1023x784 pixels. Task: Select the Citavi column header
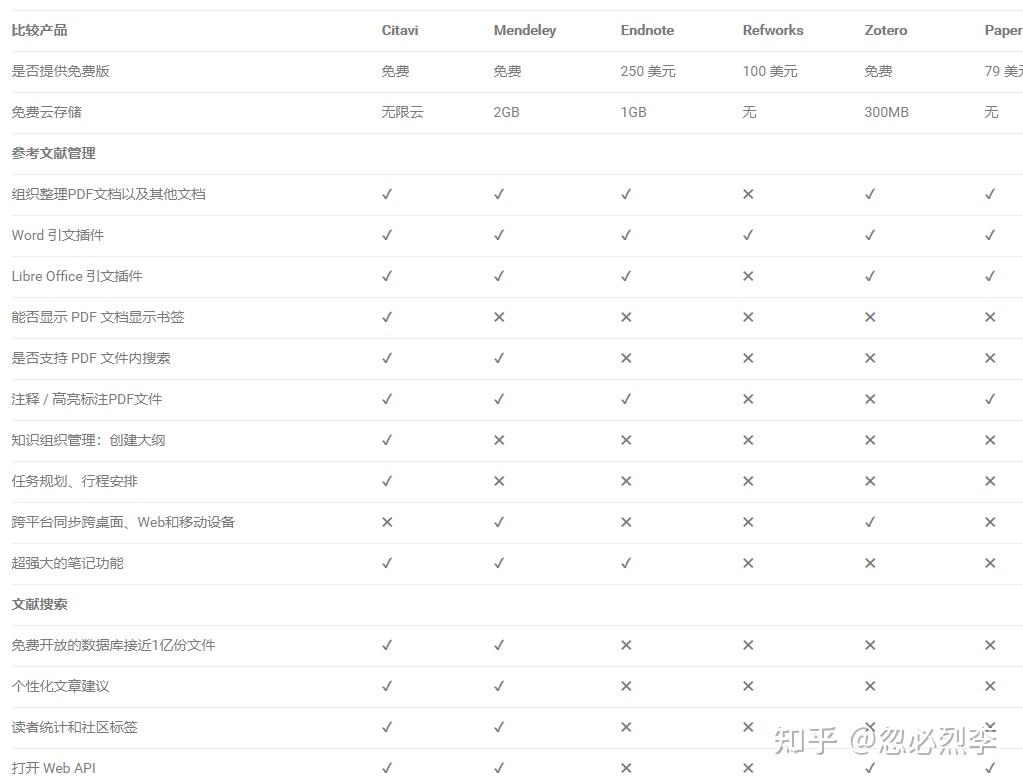pos(400,30)
